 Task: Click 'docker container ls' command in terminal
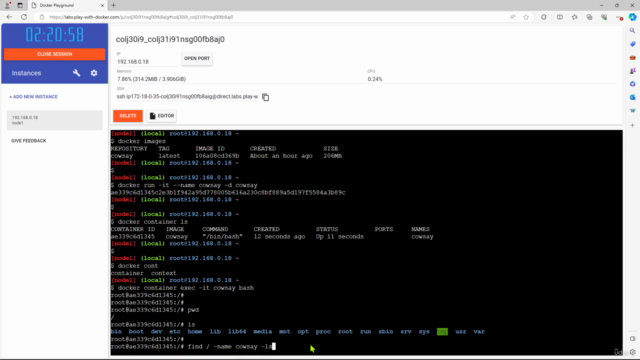[x=149, y=222]
